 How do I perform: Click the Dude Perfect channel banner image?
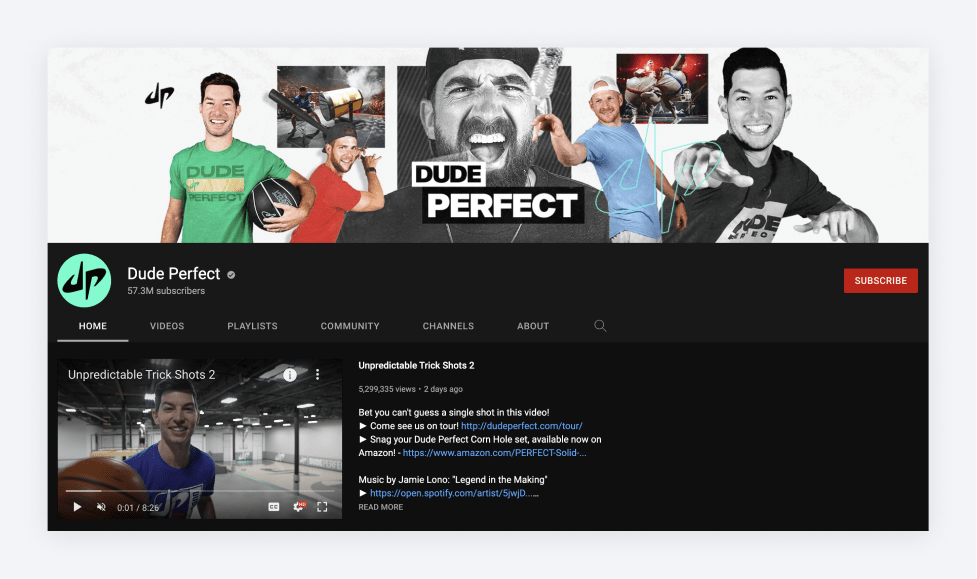(x=488, y=145)
